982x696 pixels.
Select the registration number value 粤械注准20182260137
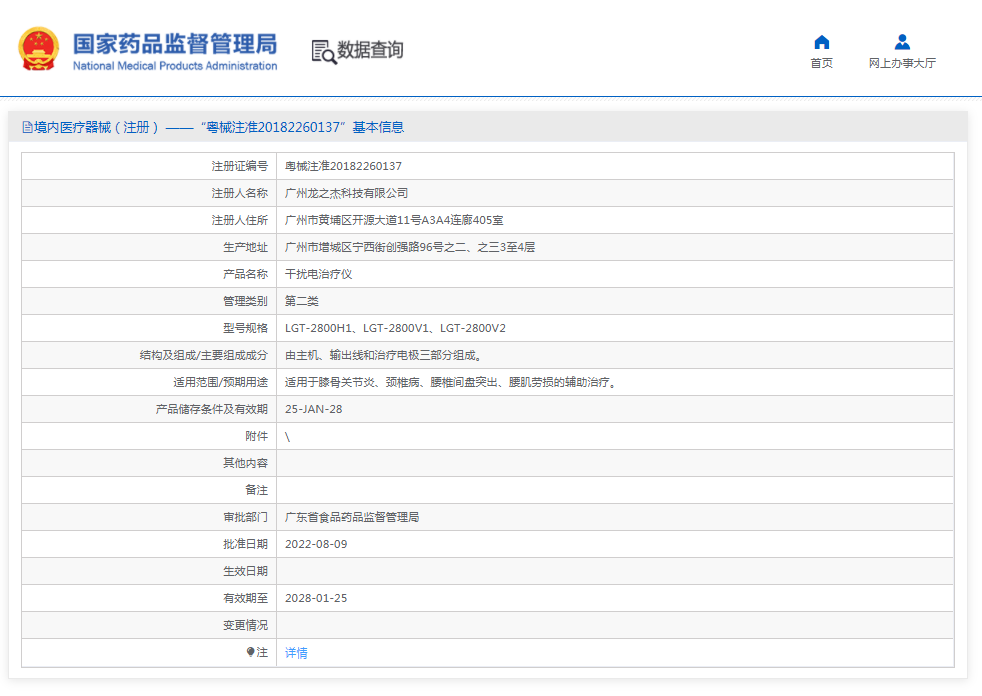343,166
